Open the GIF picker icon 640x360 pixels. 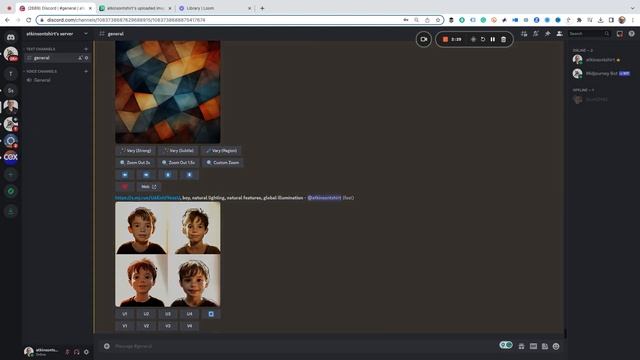[x=533, y=346]
